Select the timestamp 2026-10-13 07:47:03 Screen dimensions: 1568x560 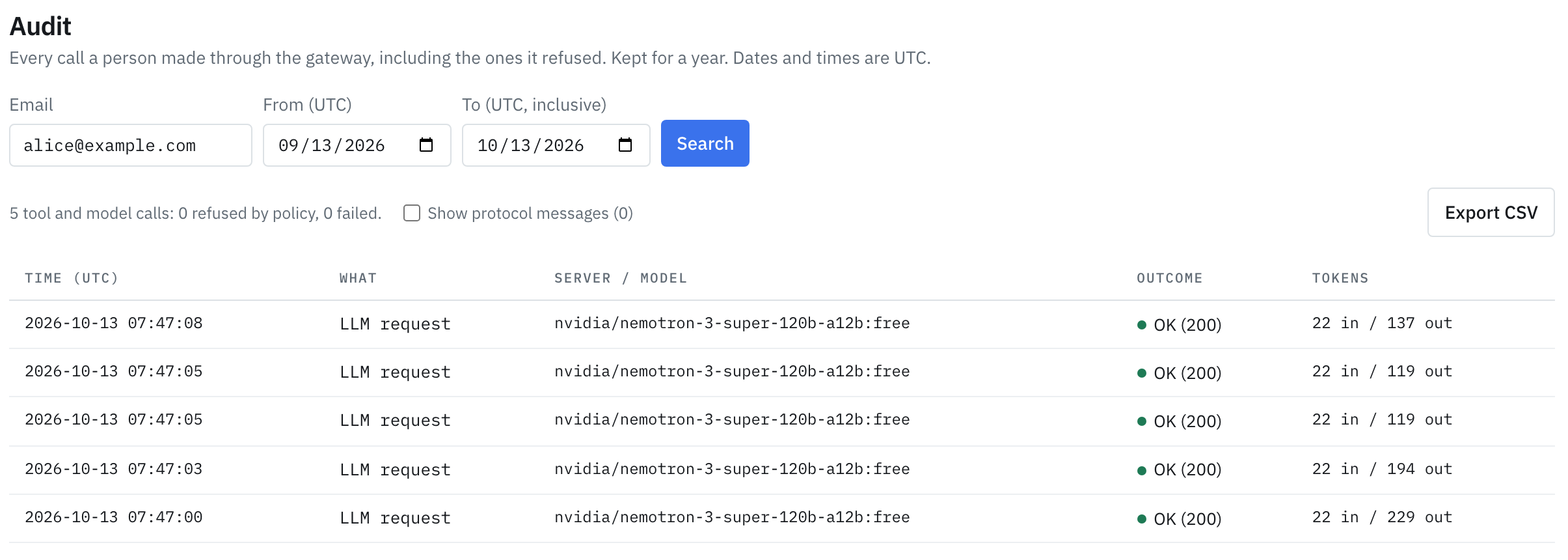[x=114, y=469]
